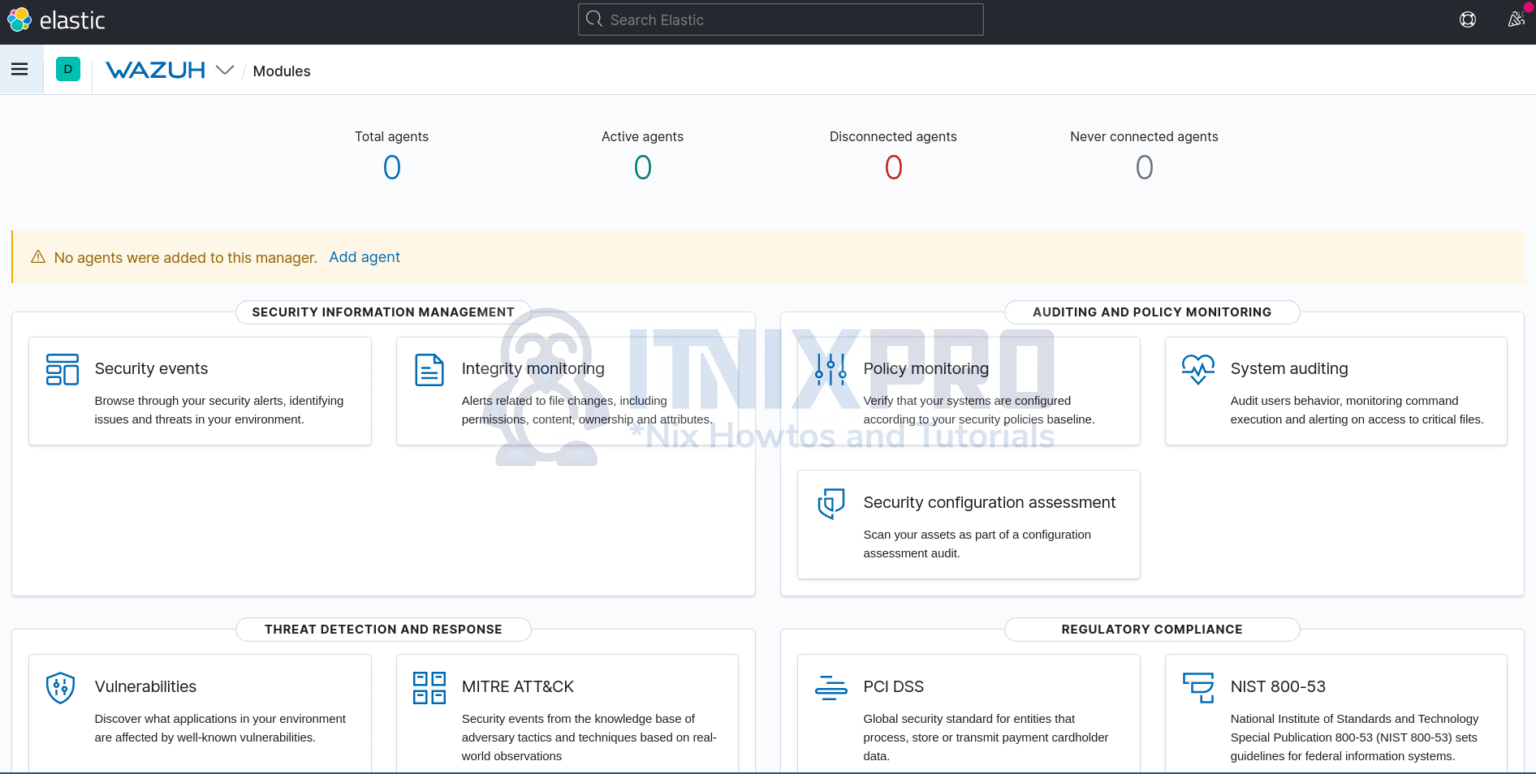Screen dimensions: 1536x774
Task: Click the 'Scan your assets' description
Action: pos(977,544)
